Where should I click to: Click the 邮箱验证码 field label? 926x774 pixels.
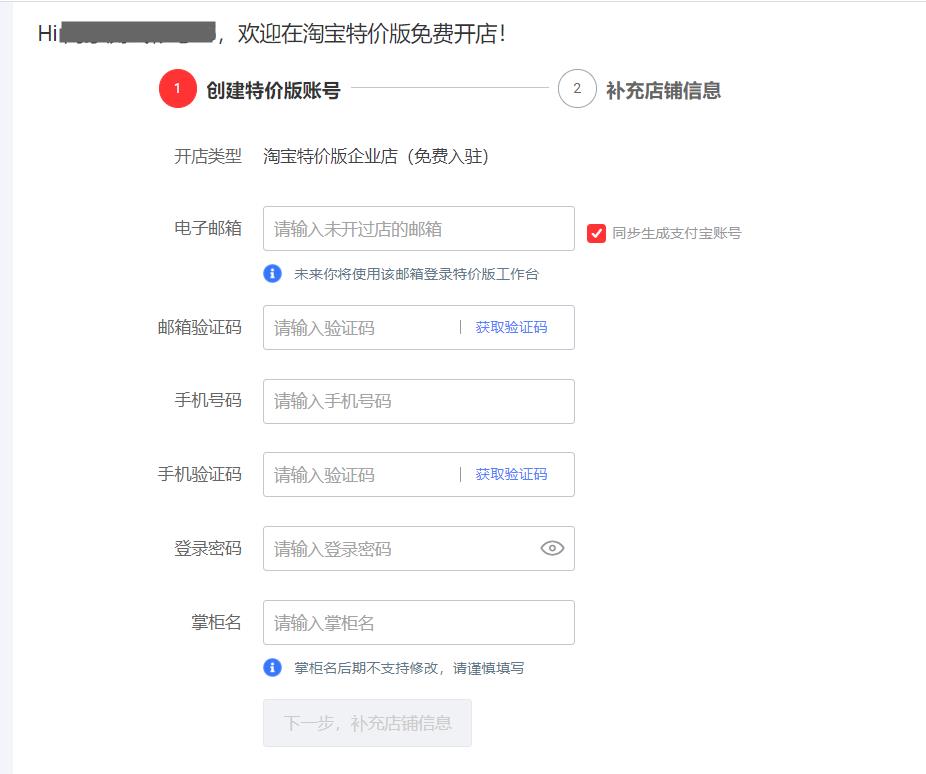click(x=200, y=327)
